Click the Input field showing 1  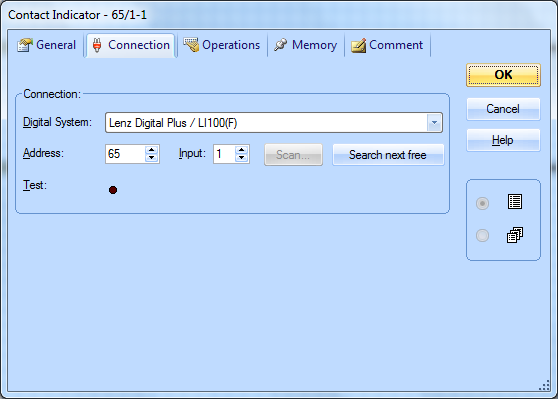tap(224, 154)
